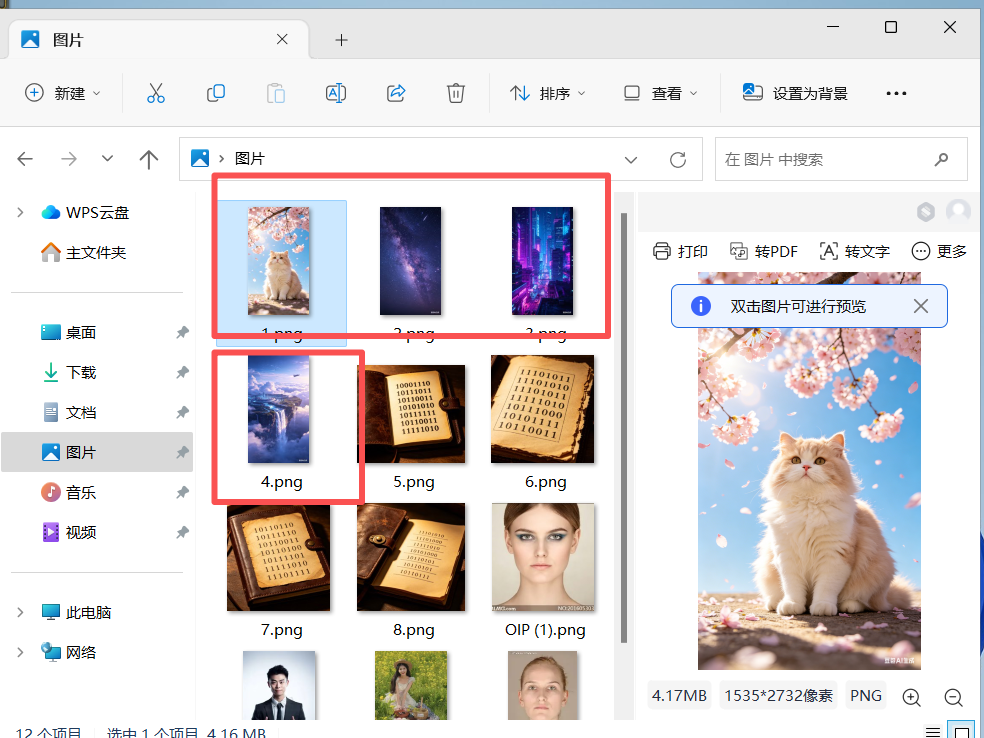The height and width of the screenshot is (738, 984).
Task: Unpin 音乐 using its pin icon
Action: [183, 492]
